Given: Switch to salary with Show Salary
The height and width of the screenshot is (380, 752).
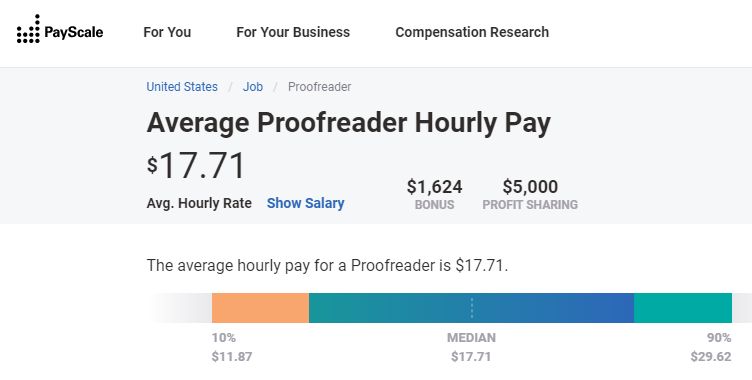Looking at the screenshot, I should pyautogui.click(x=306, y=203).
